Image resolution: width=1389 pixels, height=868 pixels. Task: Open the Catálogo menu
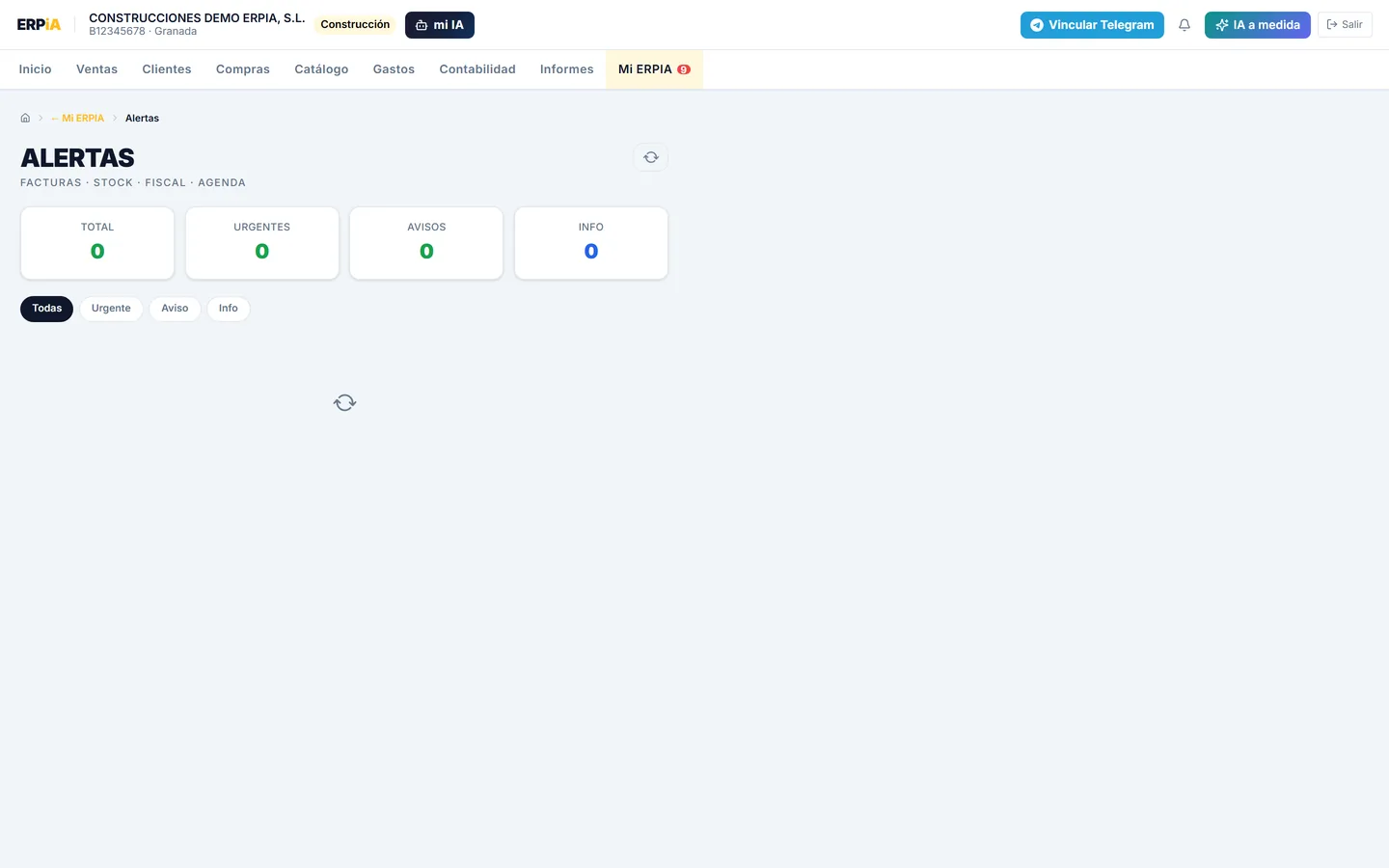pyautogui.click(x=321, y=69)
